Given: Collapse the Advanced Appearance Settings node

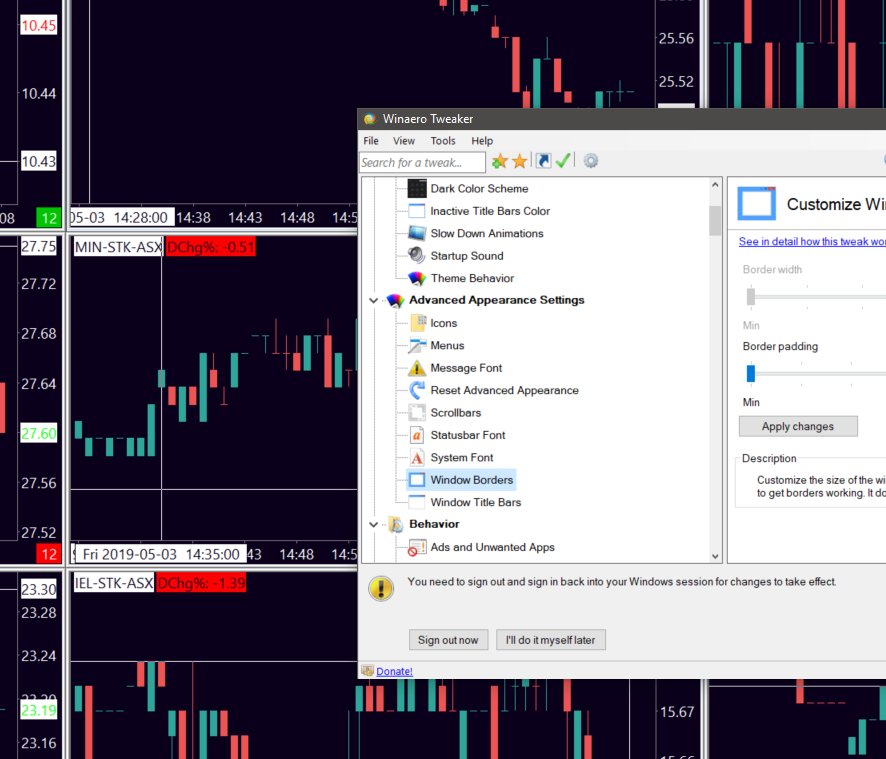Looking at the screenshot, I should tap(373, 300).
